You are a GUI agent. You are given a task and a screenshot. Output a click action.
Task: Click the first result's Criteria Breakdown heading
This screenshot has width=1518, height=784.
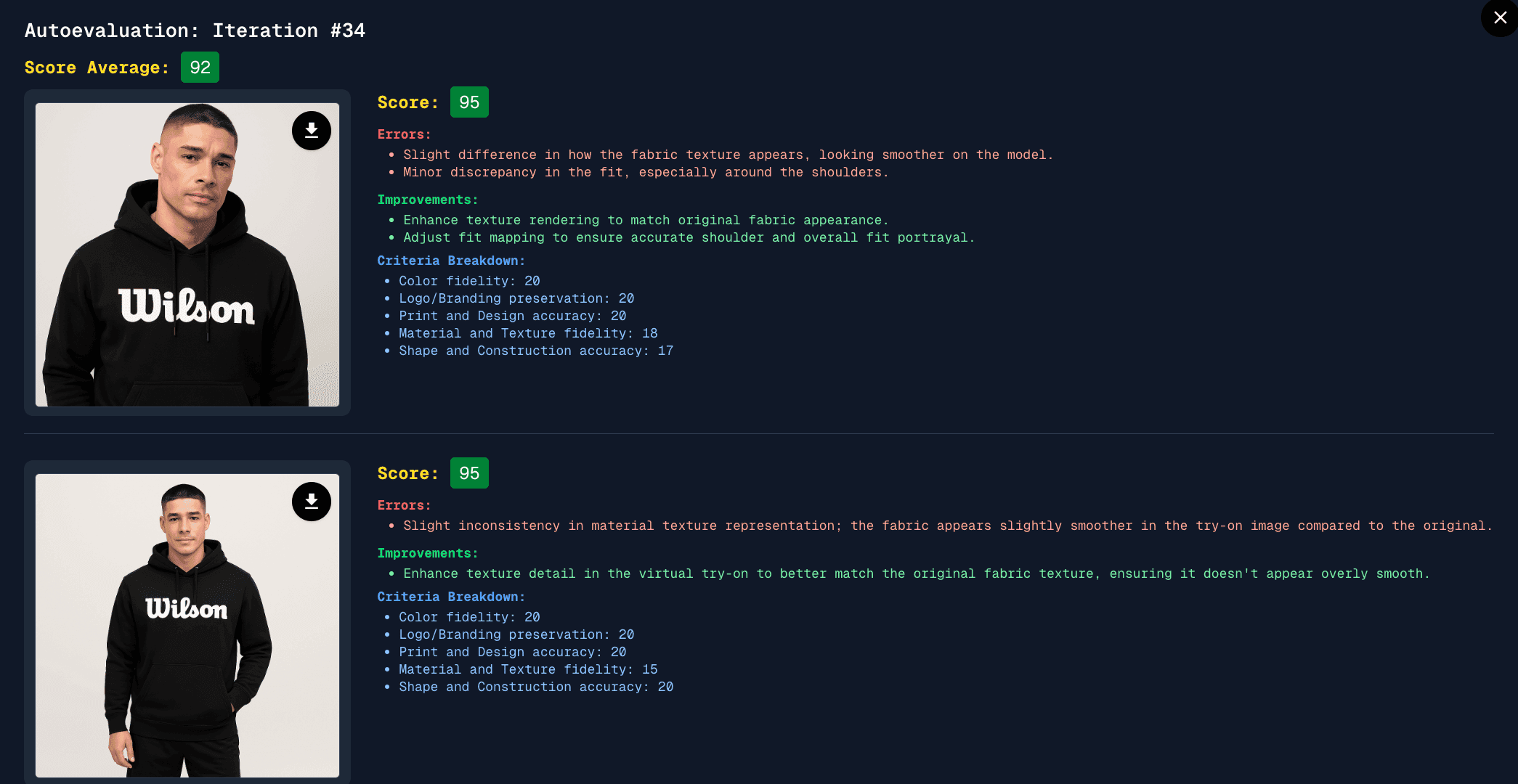[x=451, y=261]
